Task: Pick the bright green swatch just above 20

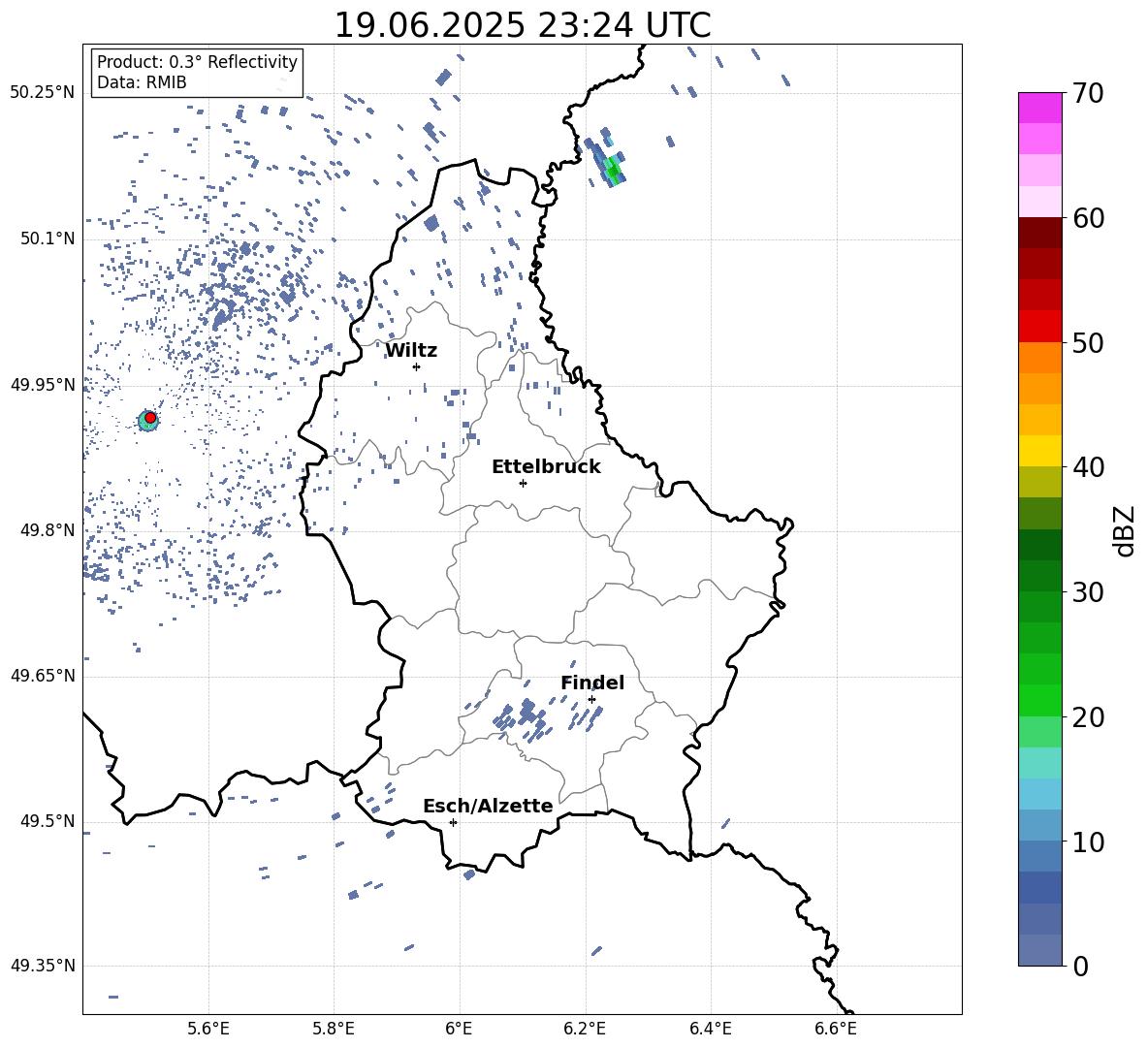Action: (1039, 700)
